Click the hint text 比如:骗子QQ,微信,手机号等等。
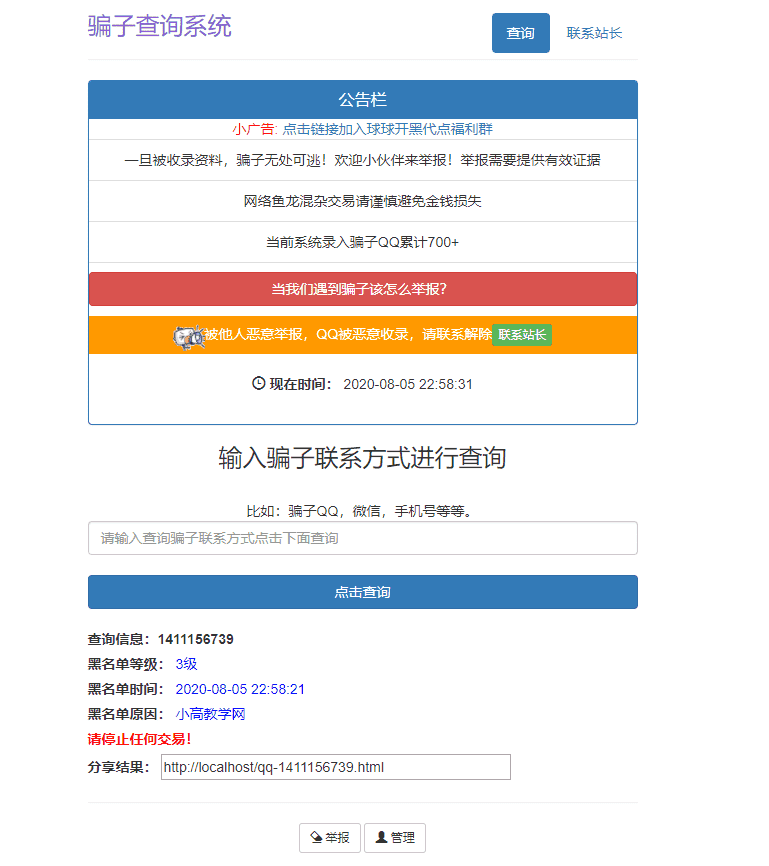This screenshot has width=769, height=866. [360, 511]
